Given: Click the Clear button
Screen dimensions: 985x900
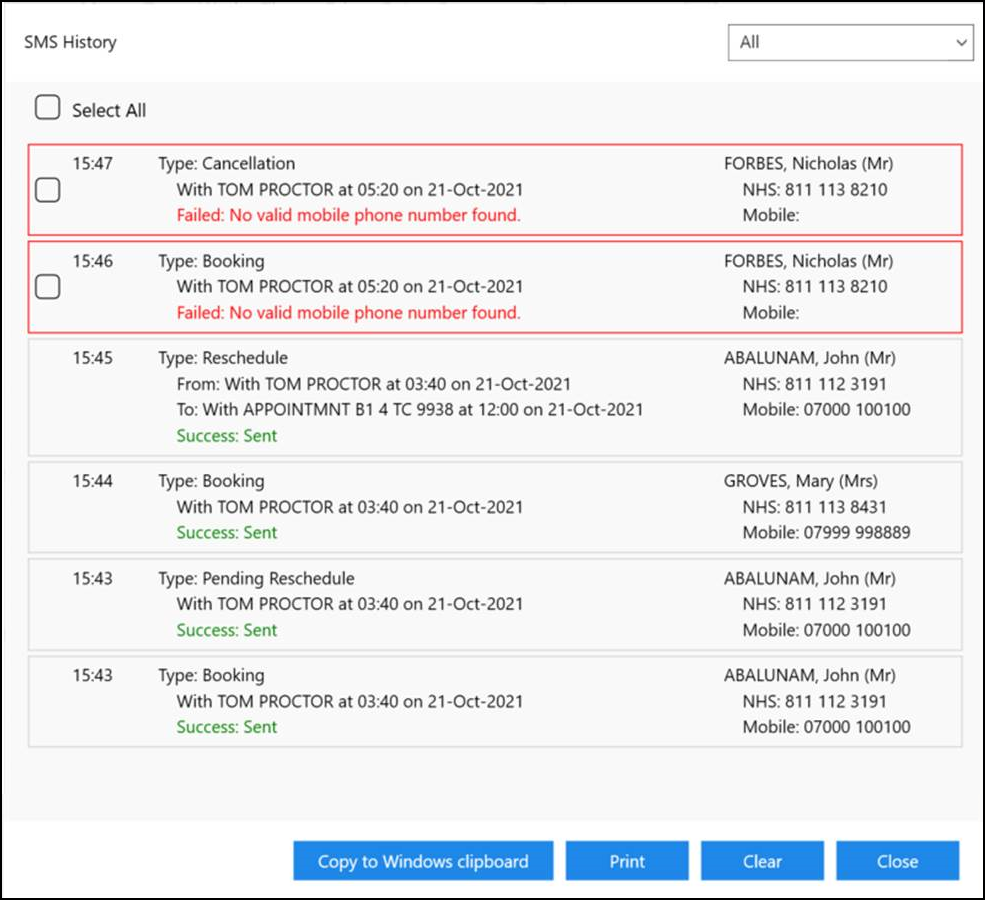Looking at the screenshot, I should [762, 861].
